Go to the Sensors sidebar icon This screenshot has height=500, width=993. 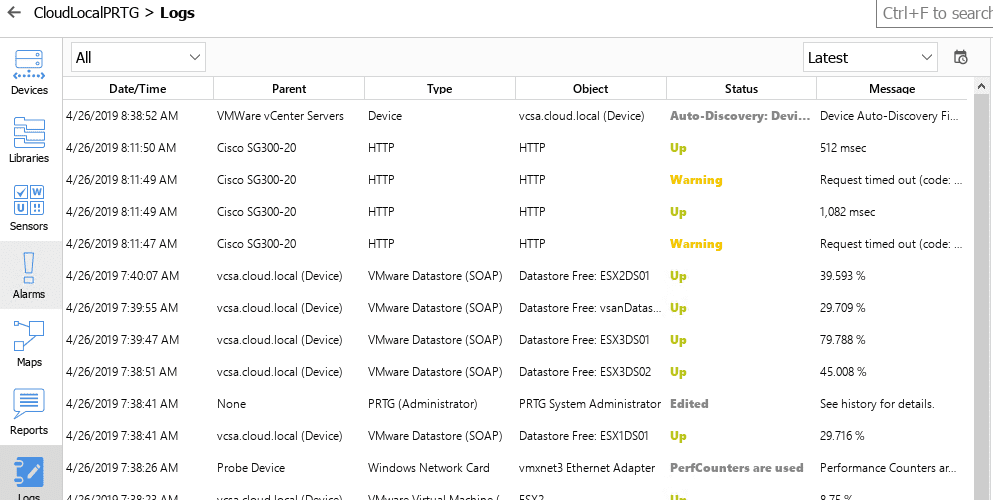pos(29,206)
